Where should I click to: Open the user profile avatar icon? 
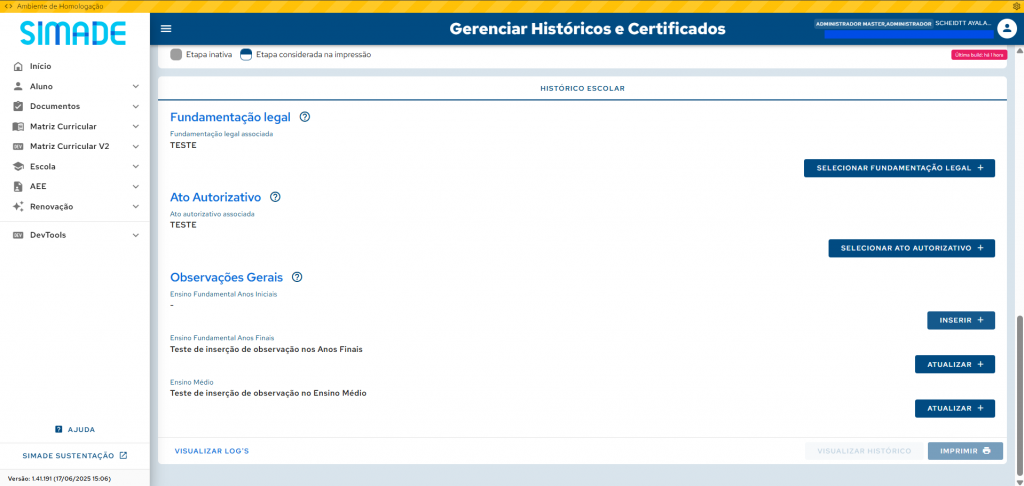tap(1006, 29)
